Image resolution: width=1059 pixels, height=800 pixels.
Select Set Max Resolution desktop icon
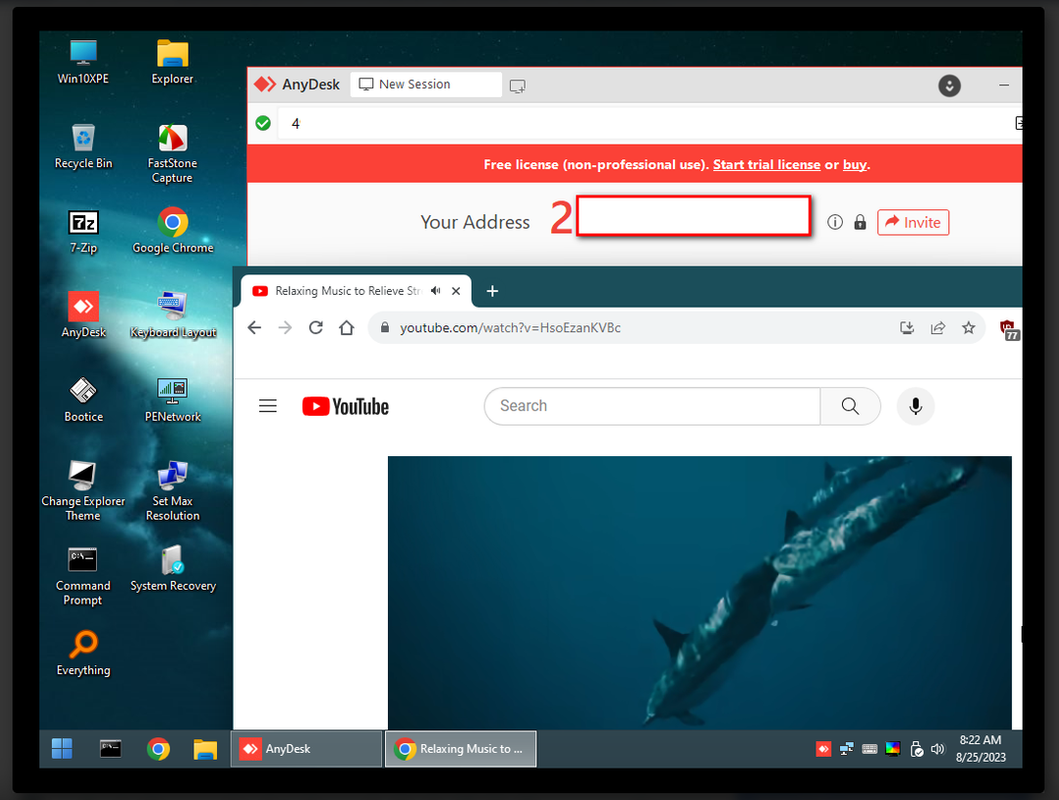tap(172, 491)
